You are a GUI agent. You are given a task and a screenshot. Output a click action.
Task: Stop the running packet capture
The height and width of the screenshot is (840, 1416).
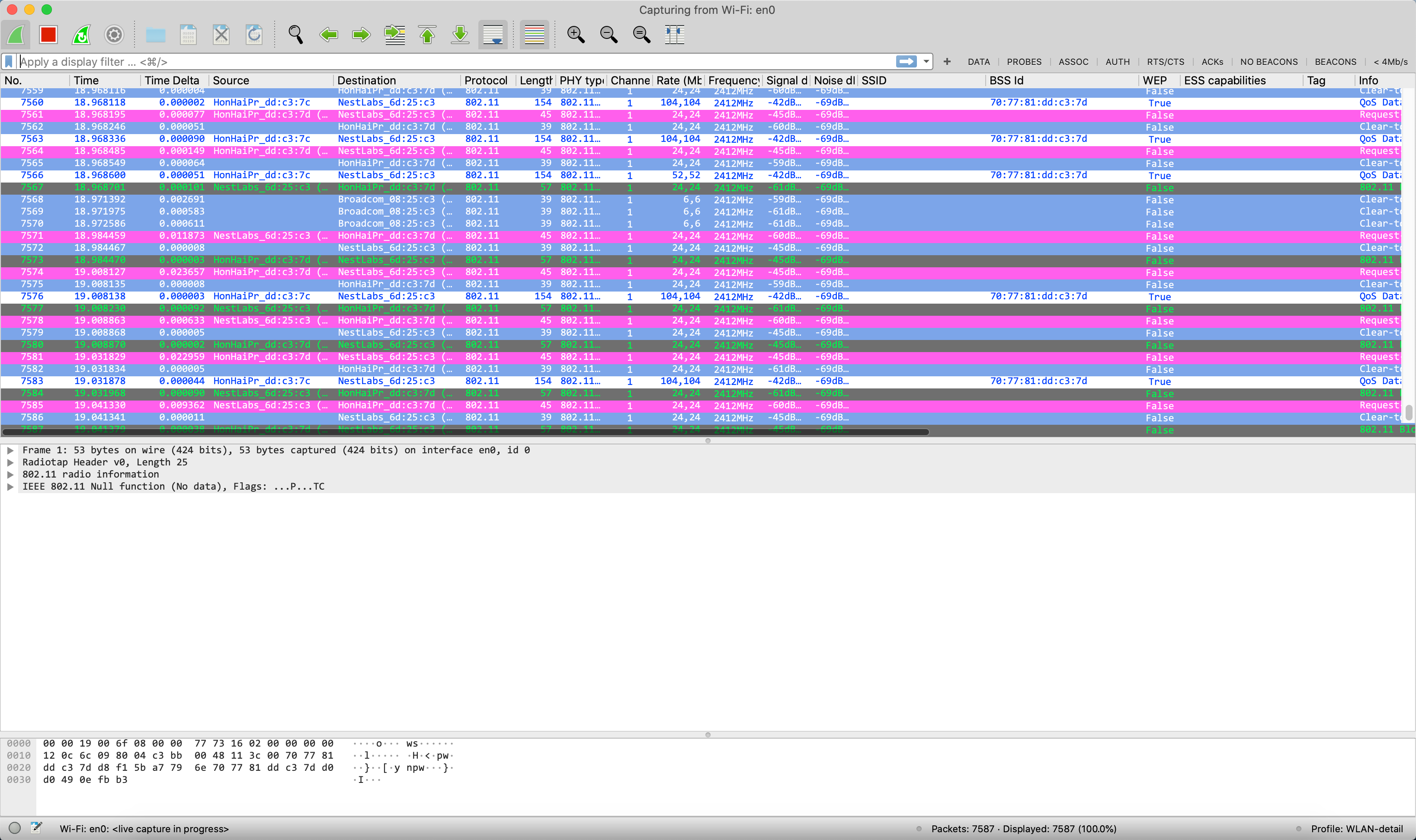point(49,35)
